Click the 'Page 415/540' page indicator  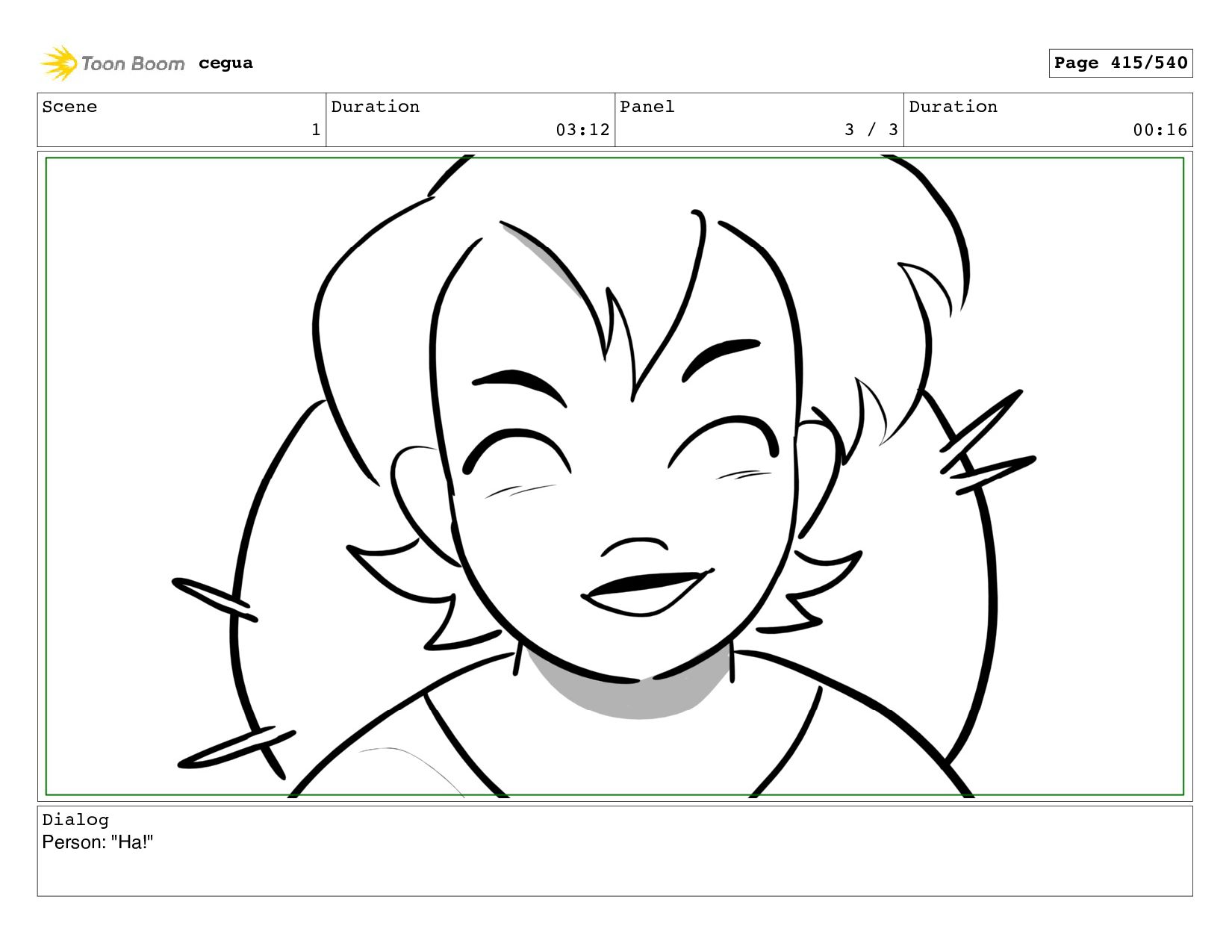pyautogui.click(x=1120, y=63)
